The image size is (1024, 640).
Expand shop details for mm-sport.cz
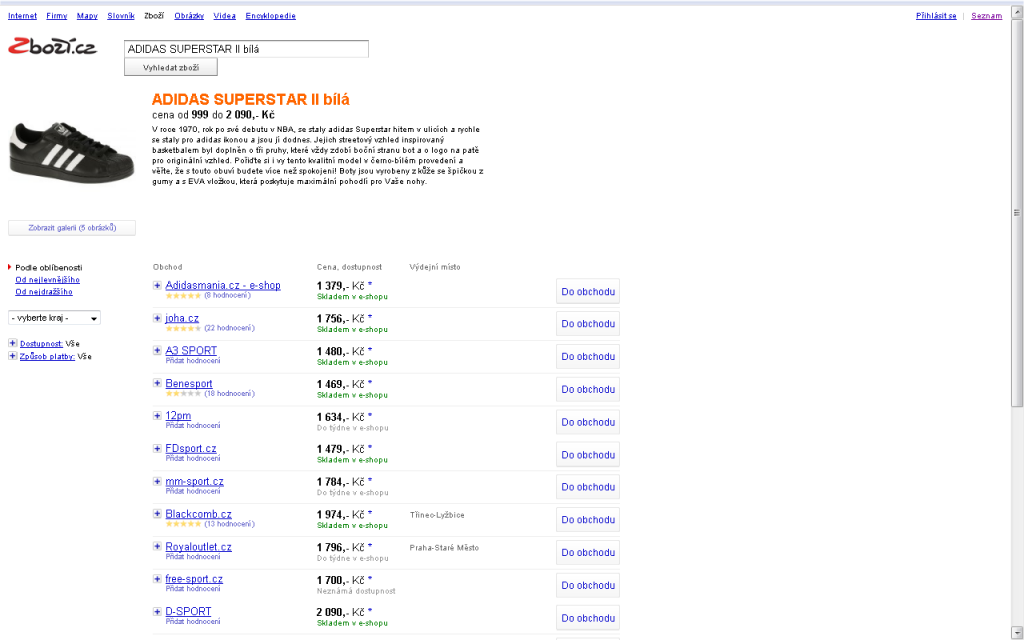point(157,481)
